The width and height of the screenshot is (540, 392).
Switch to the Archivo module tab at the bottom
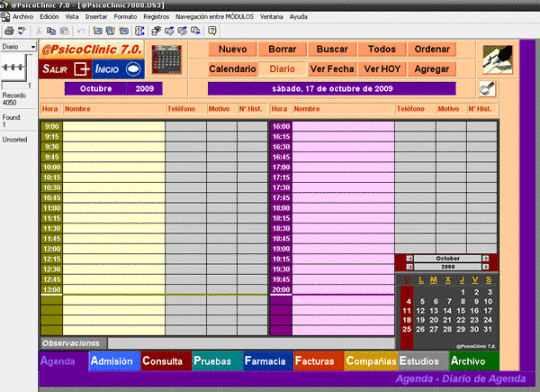[x=474, y=361]
